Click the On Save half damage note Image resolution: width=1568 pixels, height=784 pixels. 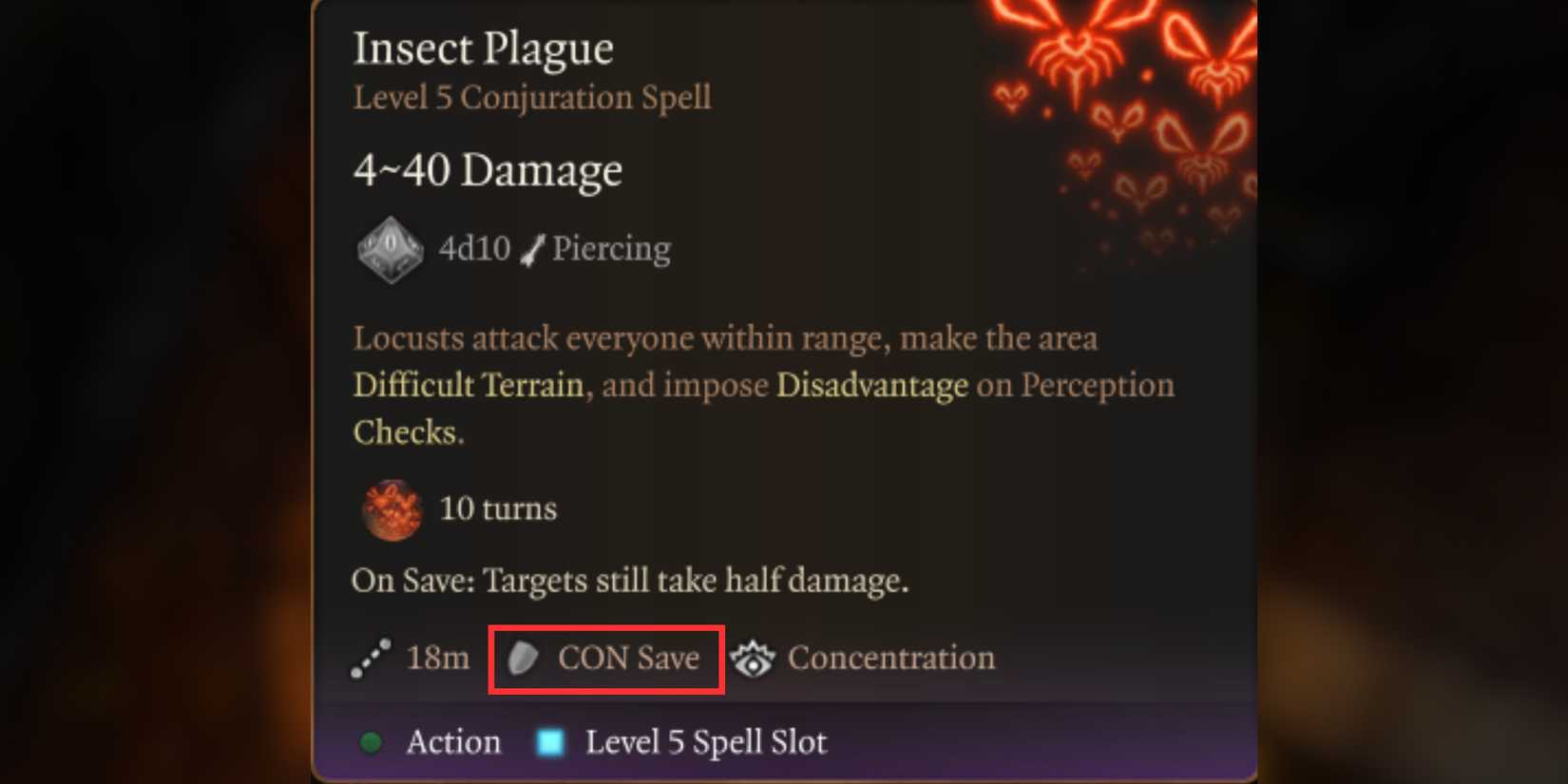pos(630,581)
